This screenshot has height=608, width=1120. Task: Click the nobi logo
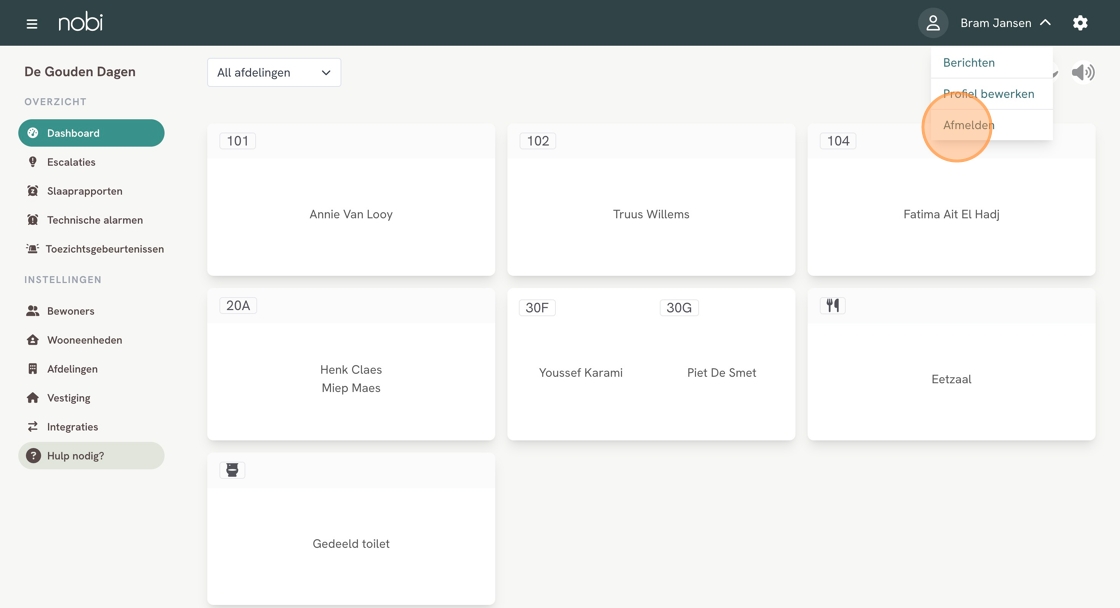pyautogui.click(x=80, y=22)
